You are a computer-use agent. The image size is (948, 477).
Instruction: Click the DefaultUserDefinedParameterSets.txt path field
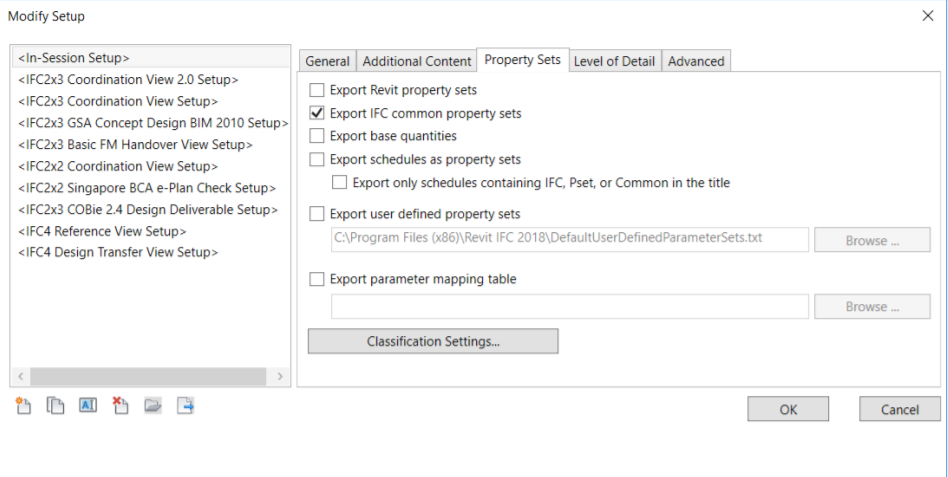(x=570, y=239)
